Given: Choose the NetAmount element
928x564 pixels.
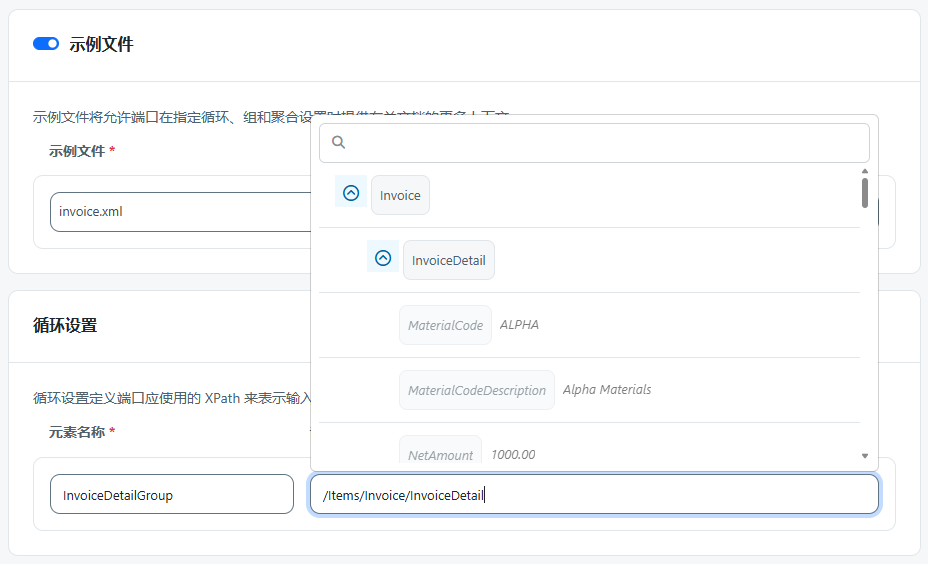Looking at the screenshot, I should pyautogui.click(x=440, y=454).
